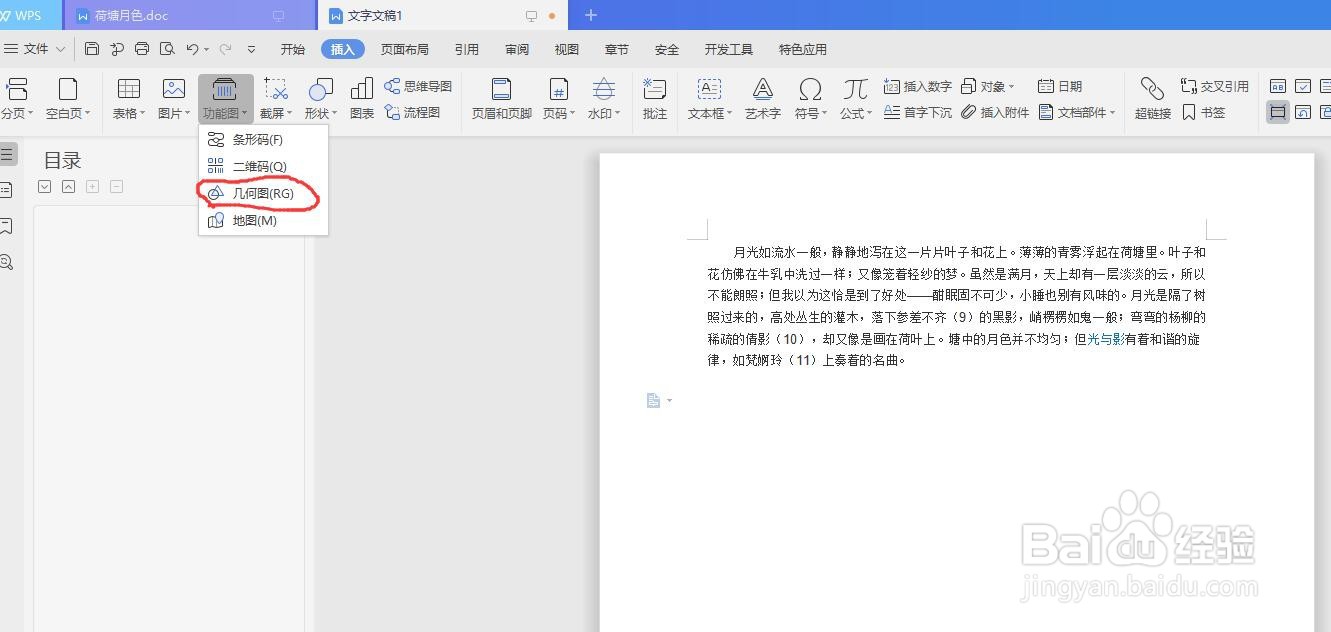The width and height of the screenshot is (1331, 632).
Task: Open find magnifier in left sidebar
Action: pyautogui.click(x=7, y=262)
